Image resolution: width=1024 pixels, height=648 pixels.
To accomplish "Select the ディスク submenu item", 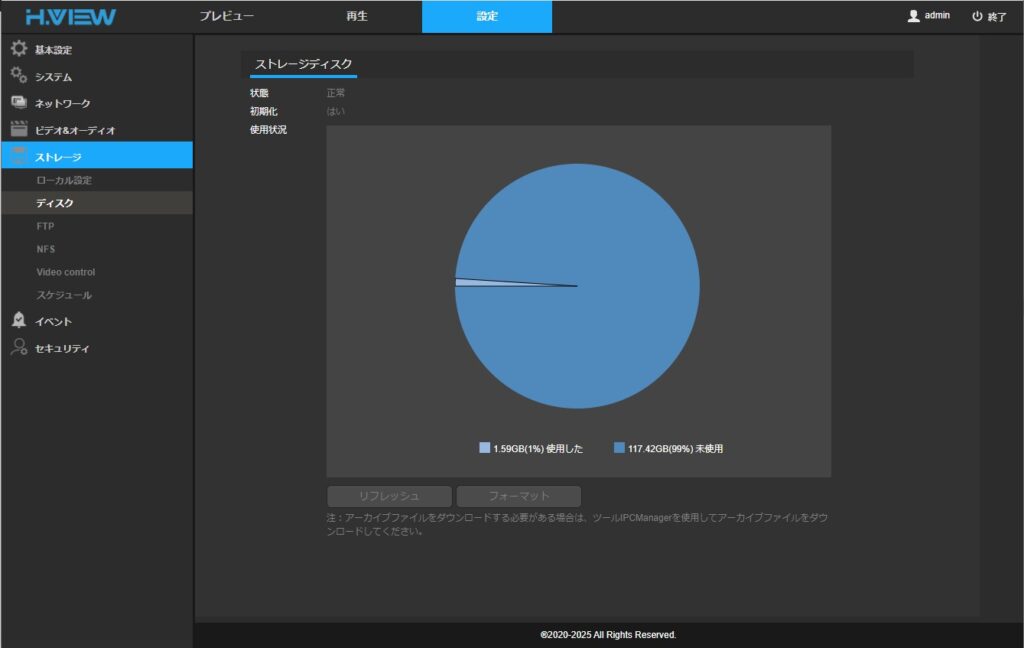I will point(97,203).
